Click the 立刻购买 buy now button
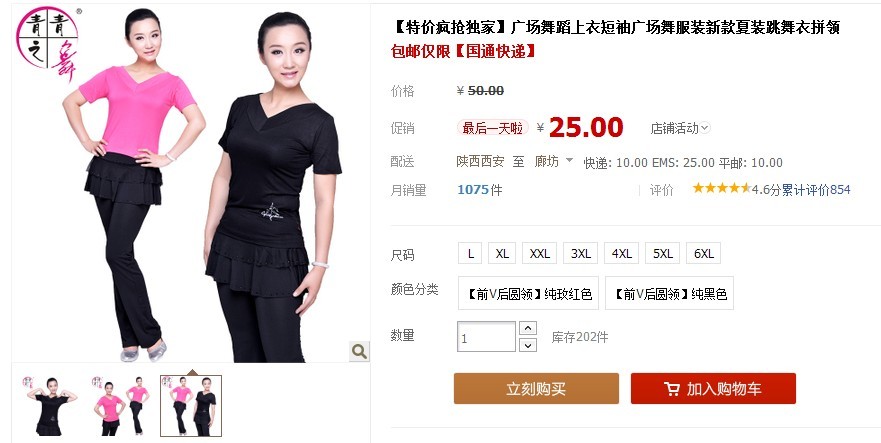Viewport: 881px width, 443px height. click(536, 388)
